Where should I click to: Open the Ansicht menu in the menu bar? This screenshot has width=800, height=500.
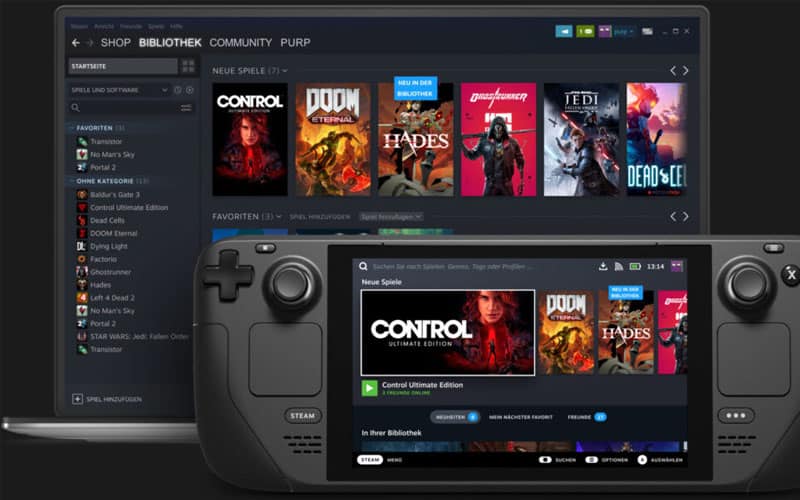point(104,26)
